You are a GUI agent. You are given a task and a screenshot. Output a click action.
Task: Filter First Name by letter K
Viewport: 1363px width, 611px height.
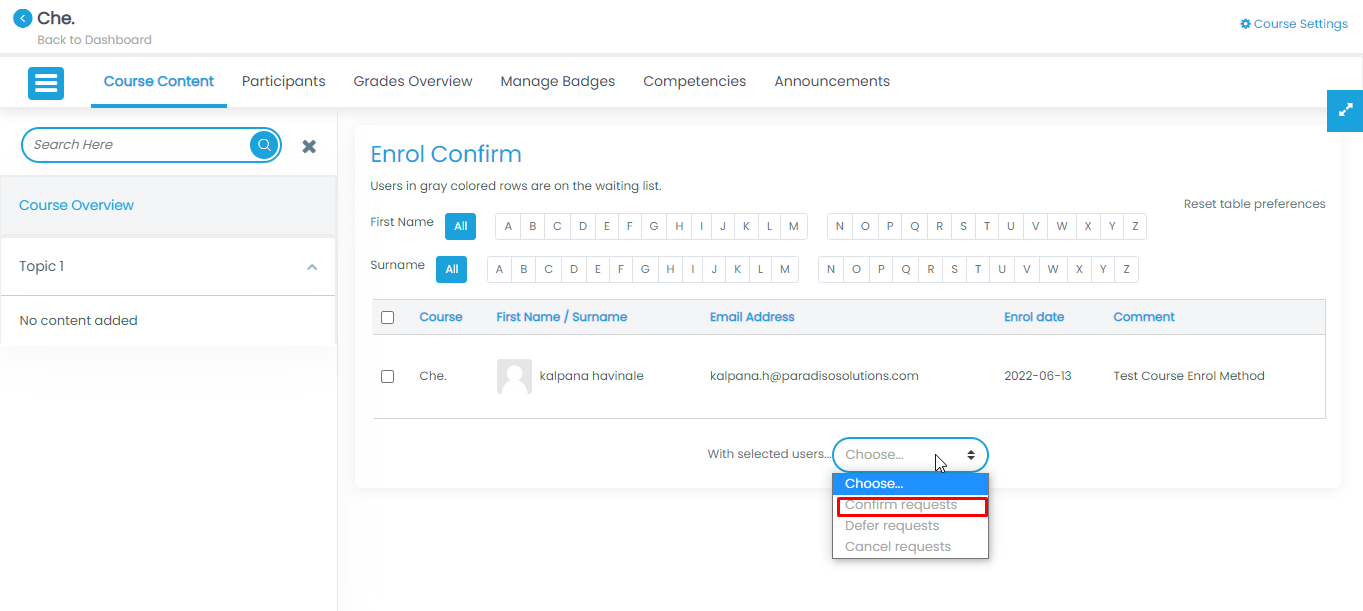tap(746, 227)
